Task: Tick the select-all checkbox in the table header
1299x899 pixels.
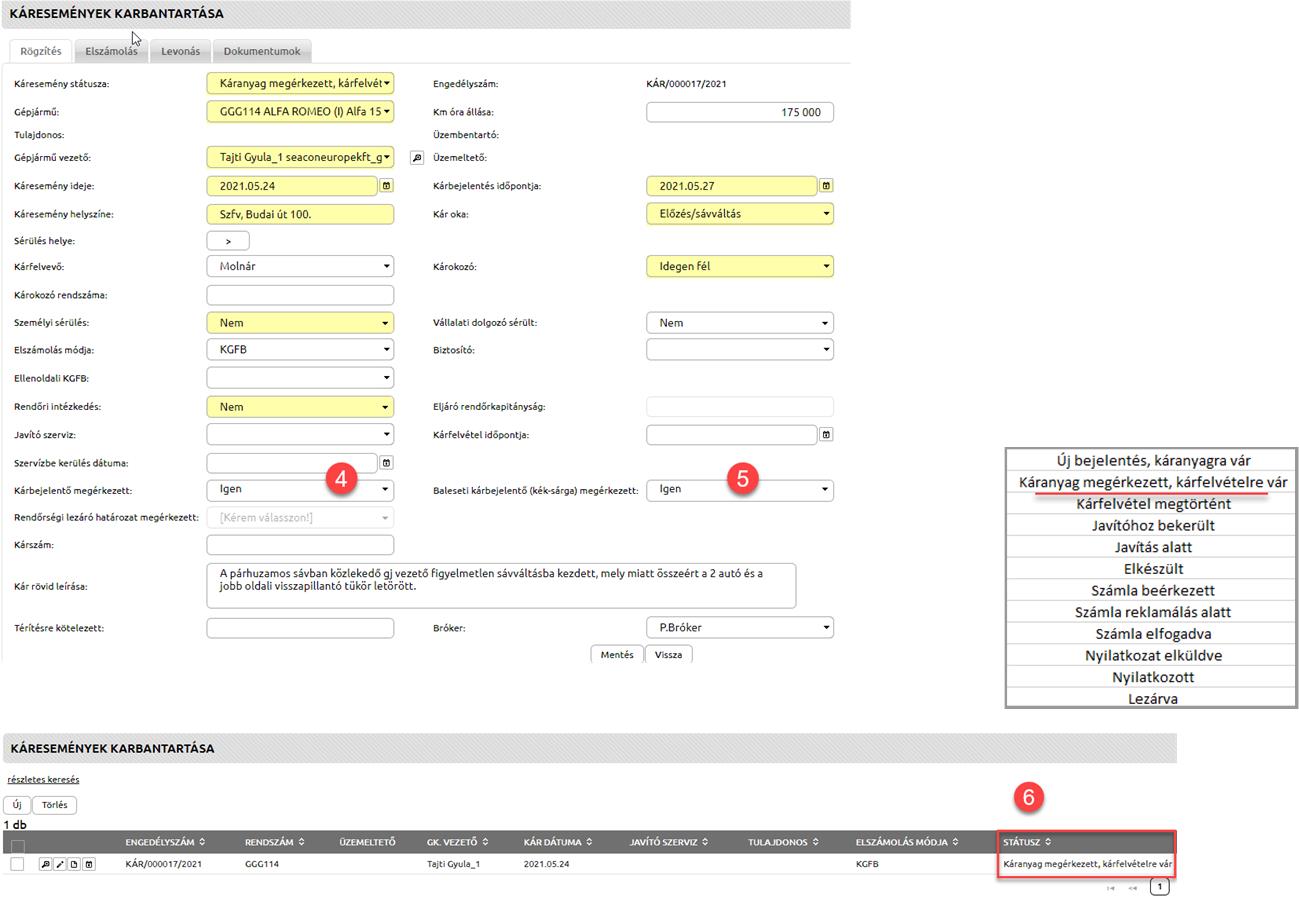Action: 17,847
